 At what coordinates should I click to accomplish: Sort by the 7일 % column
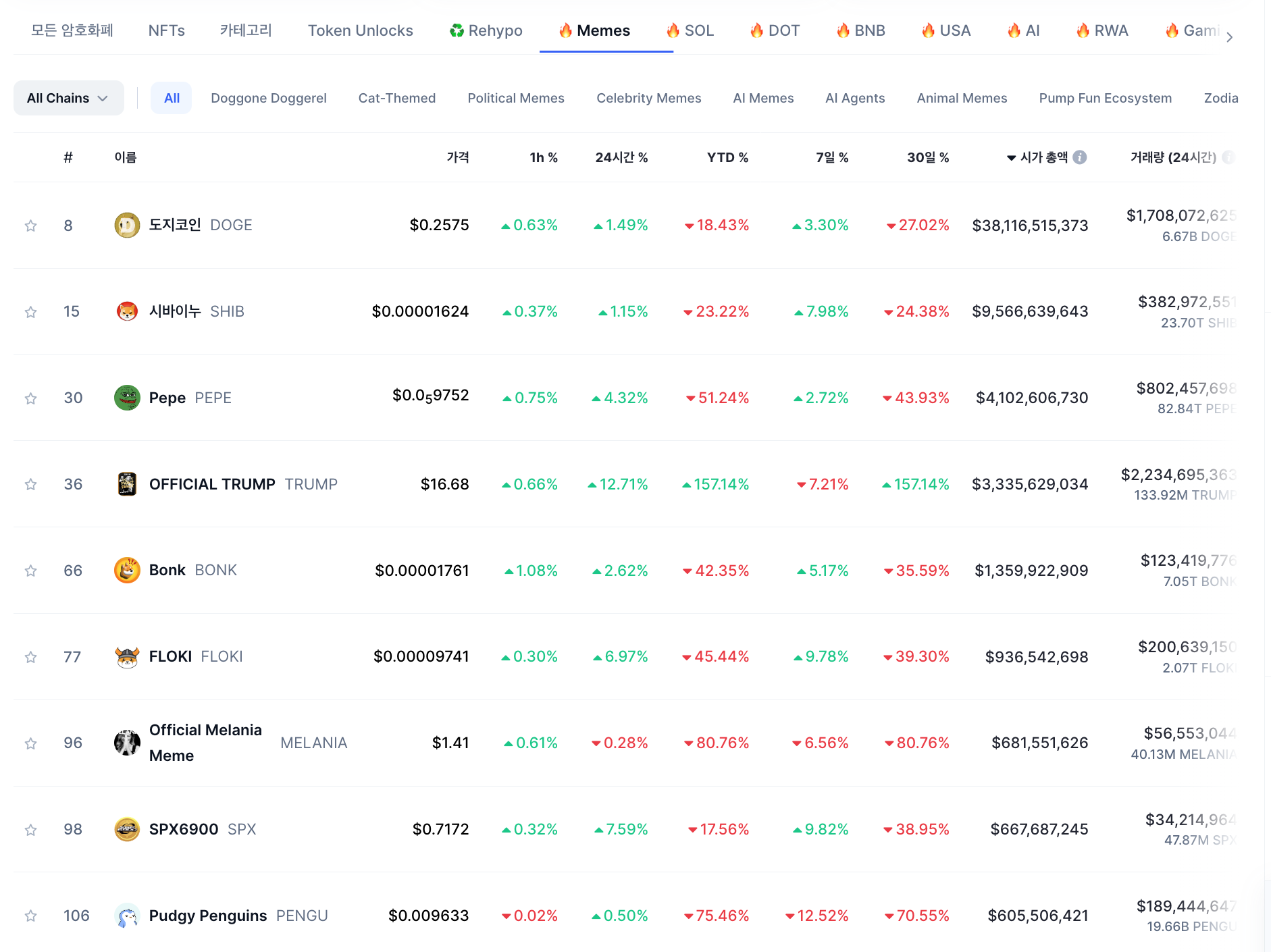coord(832,157)
